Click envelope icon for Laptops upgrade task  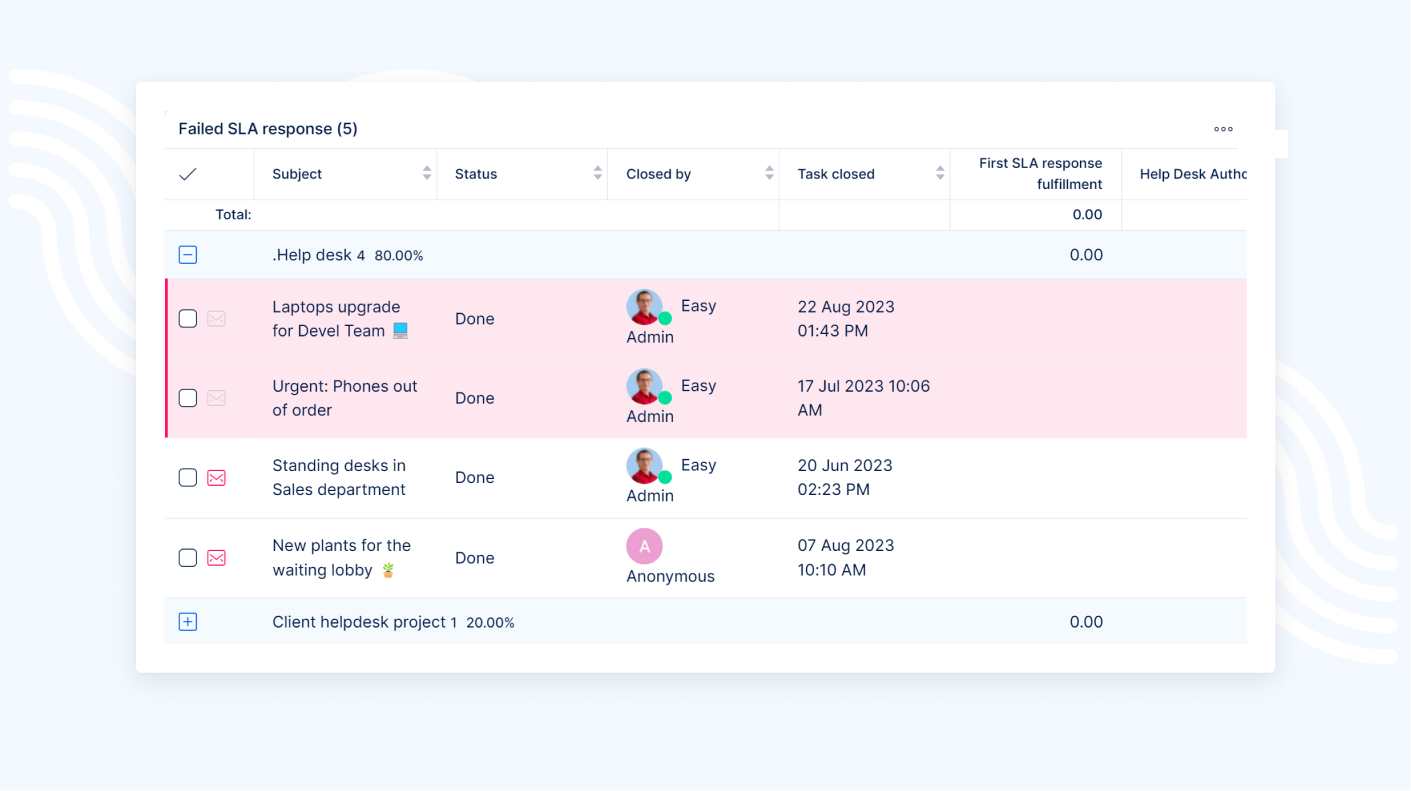point(216,319)
